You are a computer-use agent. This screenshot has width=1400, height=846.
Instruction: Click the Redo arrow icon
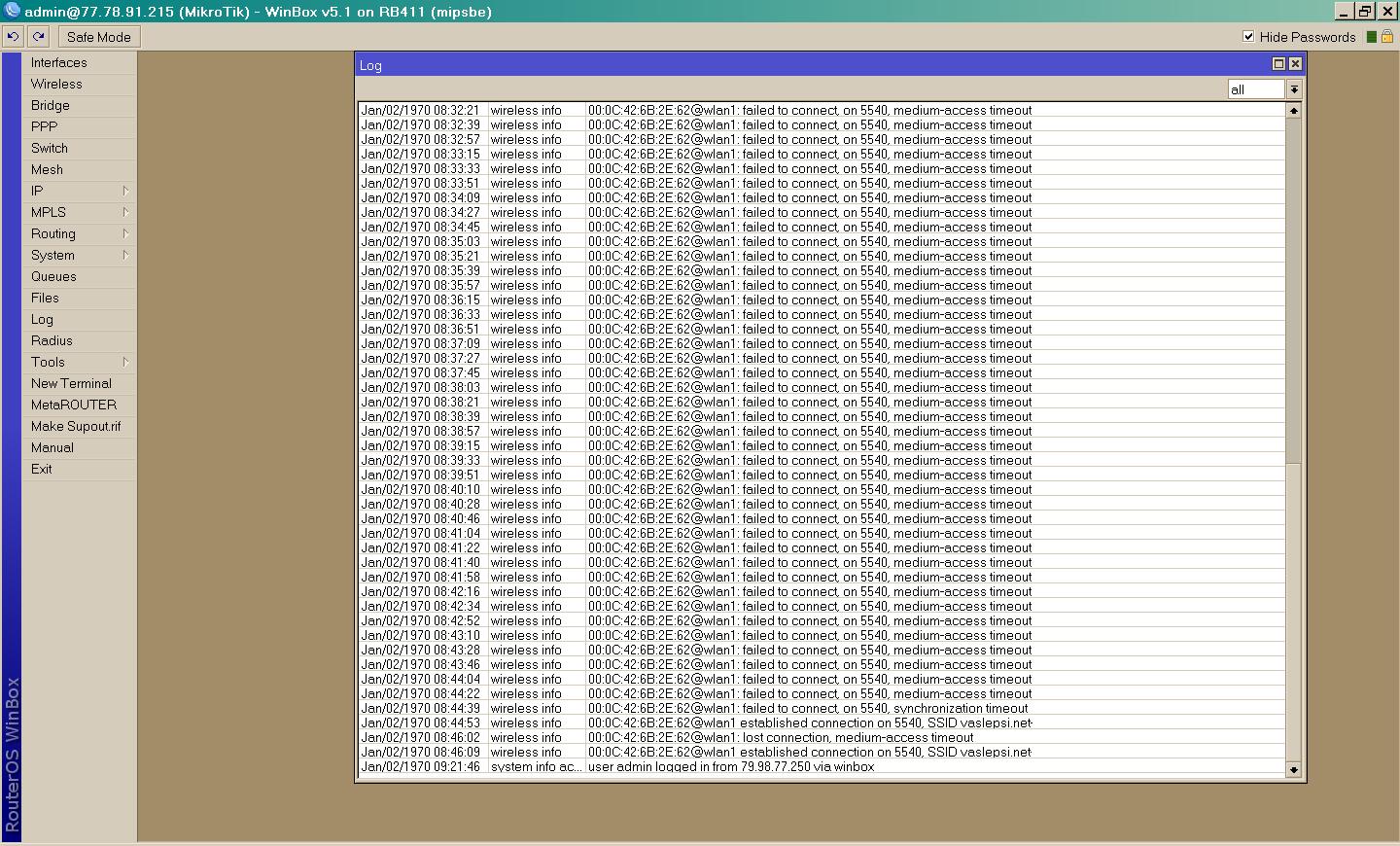pos(37,36)
